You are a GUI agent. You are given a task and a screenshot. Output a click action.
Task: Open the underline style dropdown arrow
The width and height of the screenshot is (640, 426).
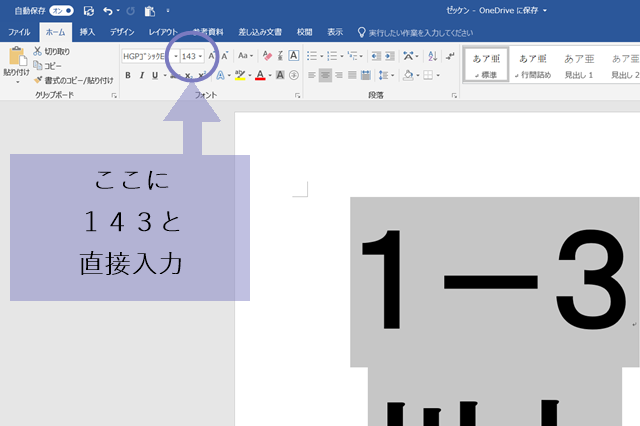(165, 75)
